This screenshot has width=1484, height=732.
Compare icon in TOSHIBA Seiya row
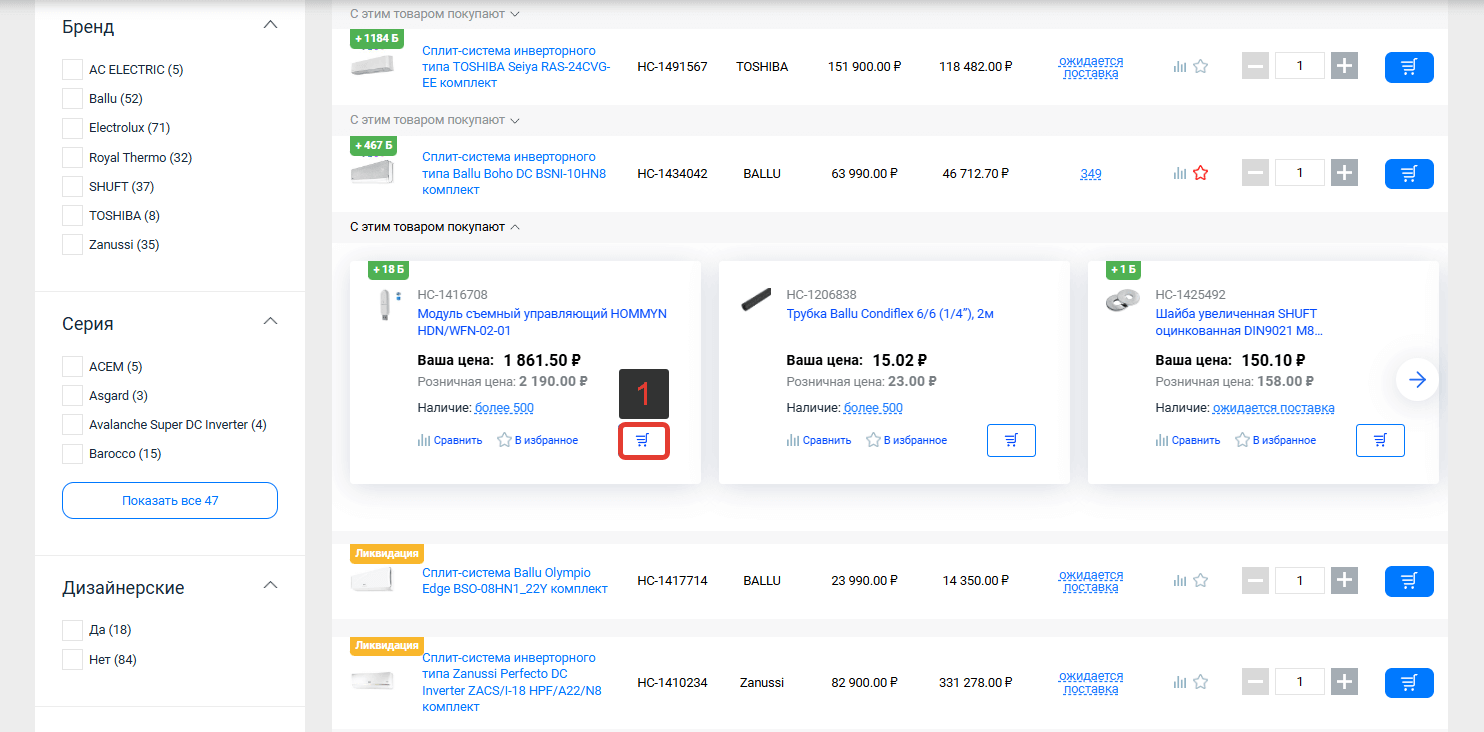click(1180, 67)
